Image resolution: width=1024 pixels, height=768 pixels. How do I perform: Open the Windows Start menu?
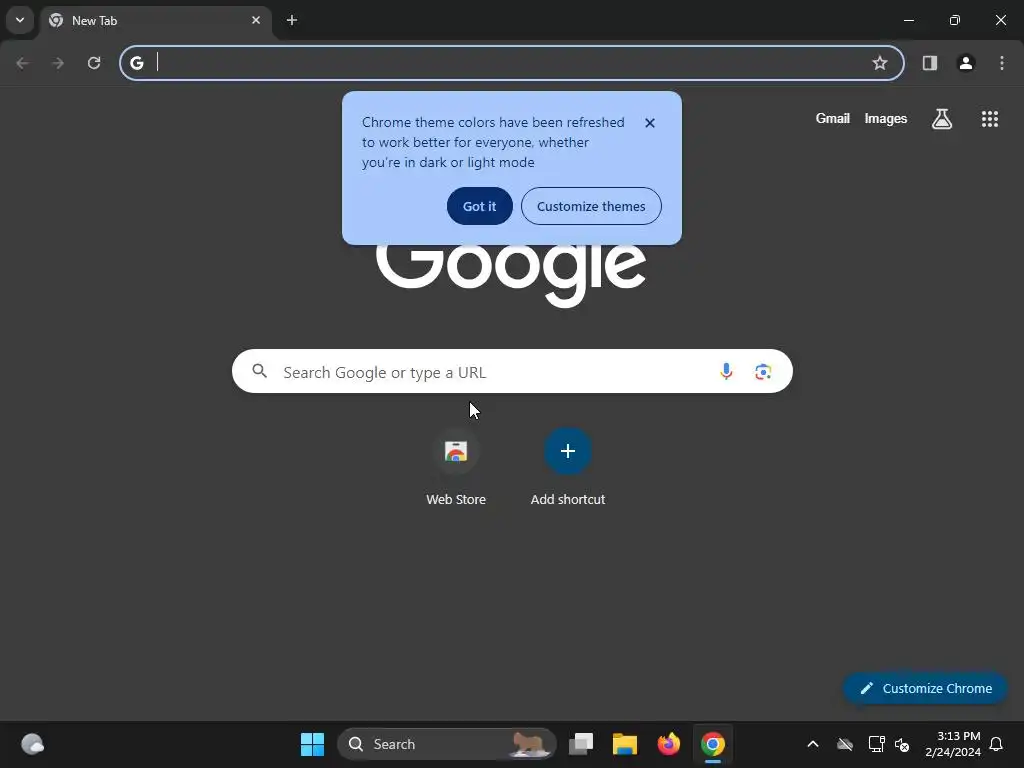point(312,744)
